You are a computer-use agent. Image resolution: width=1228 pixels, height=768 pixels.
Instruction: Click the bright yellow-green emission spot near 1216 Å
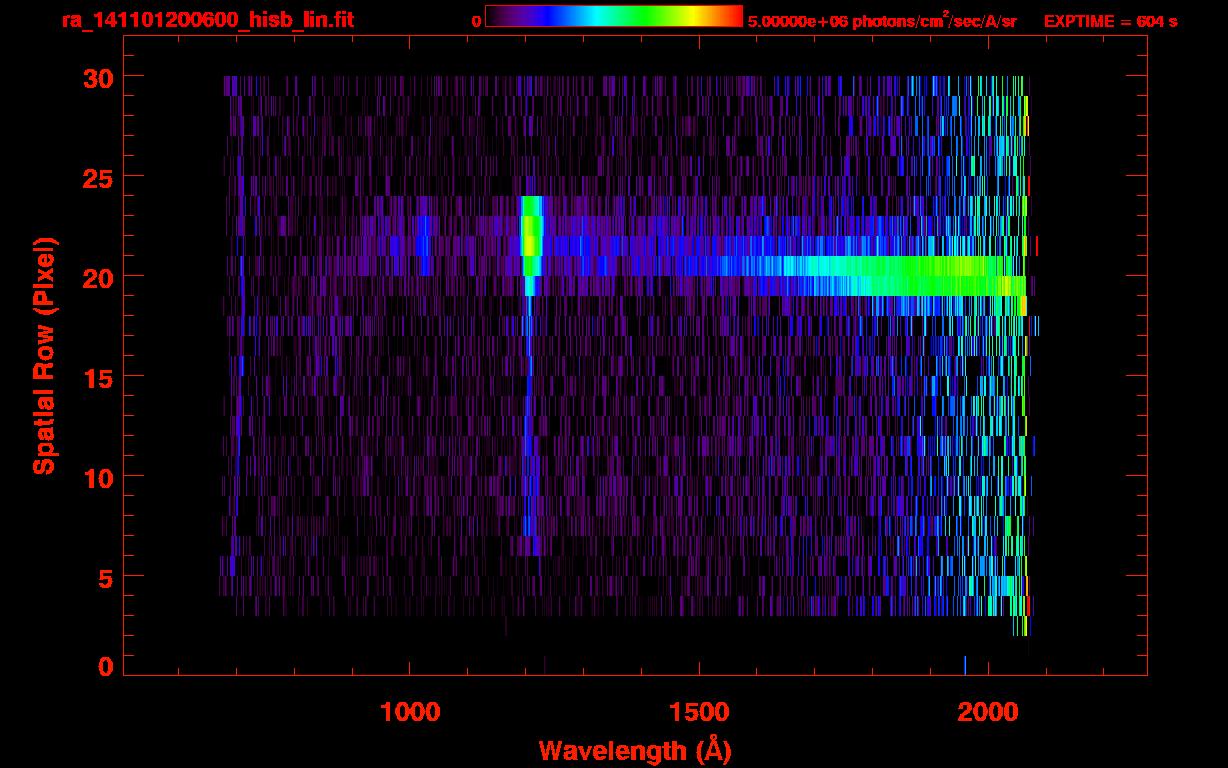click(531, 236)
